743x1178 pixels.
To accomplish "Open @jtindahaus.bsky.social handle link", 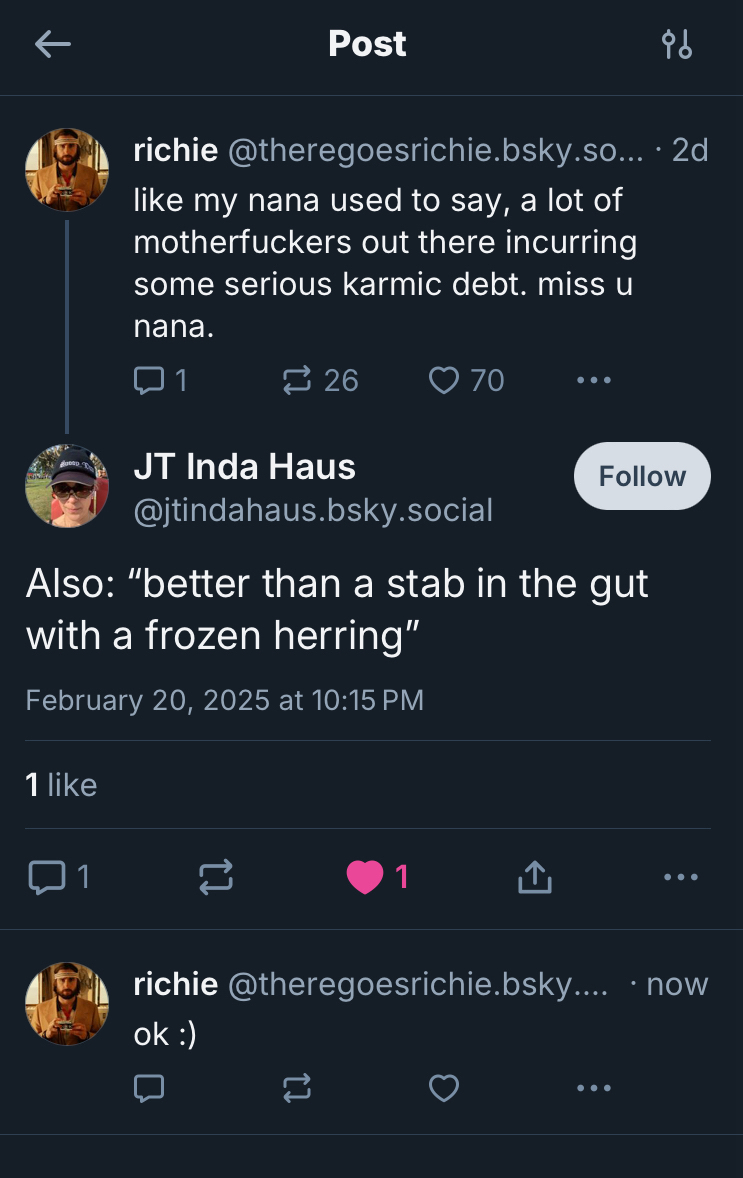I will coord(313,511).
